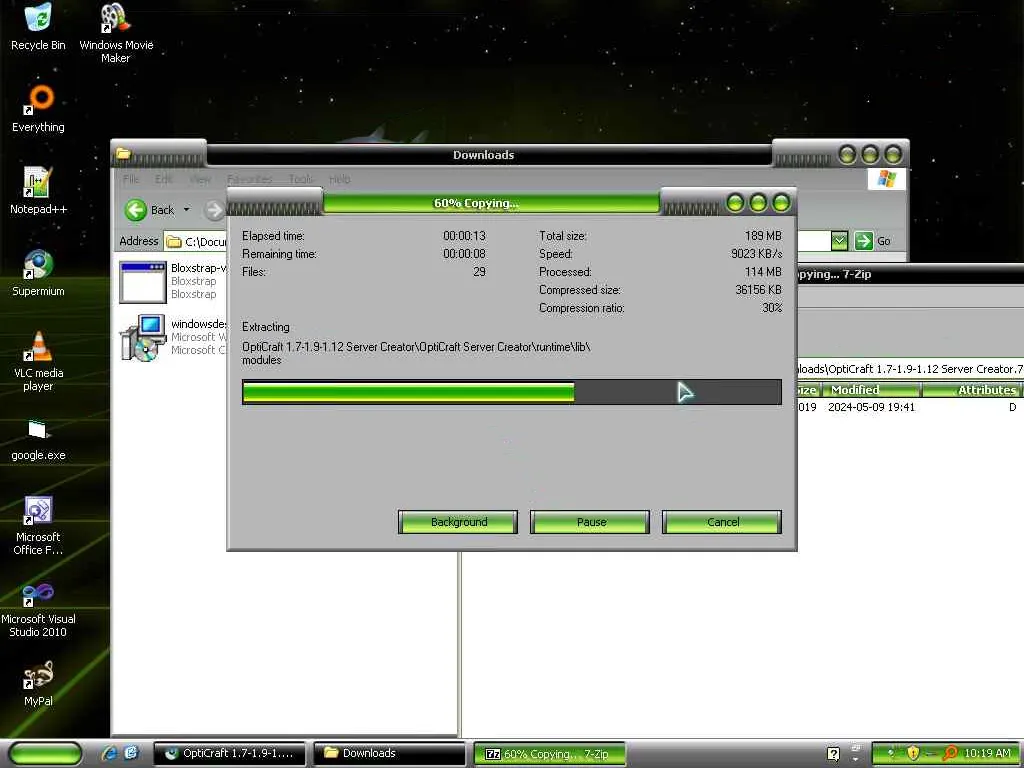Viewport: 1024px width, 768px height.
Task: Click the Downloads window folder title icon
Action: 123,154
